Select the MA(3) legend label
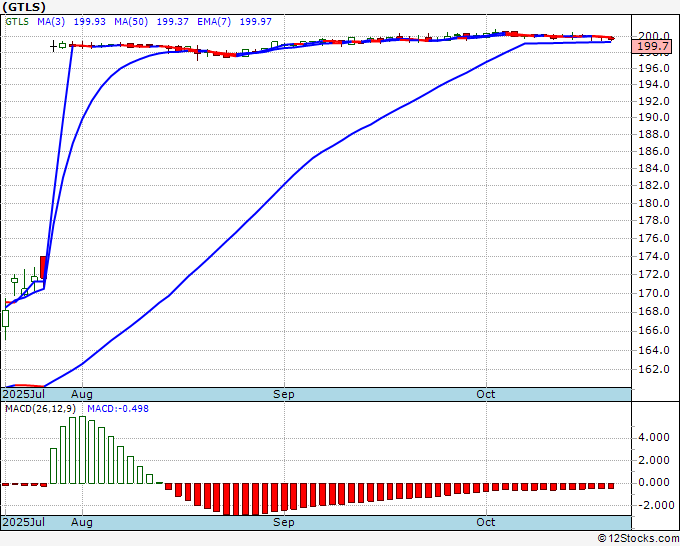Viewport: 680px width, 546px height. click(51, 22)
